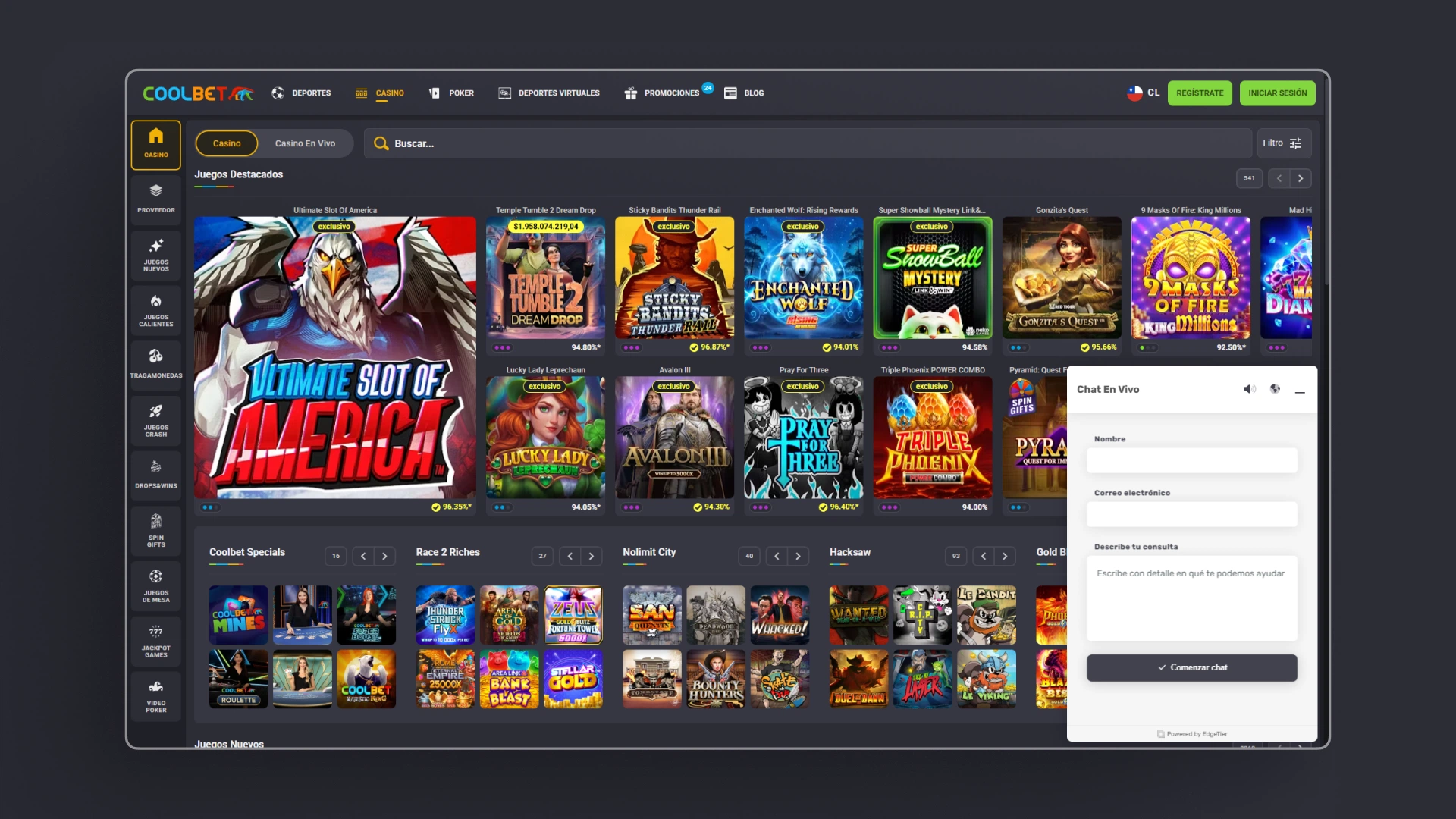
Task: Click the Hacksaw 93 count badge
Action: click(956, 557)
